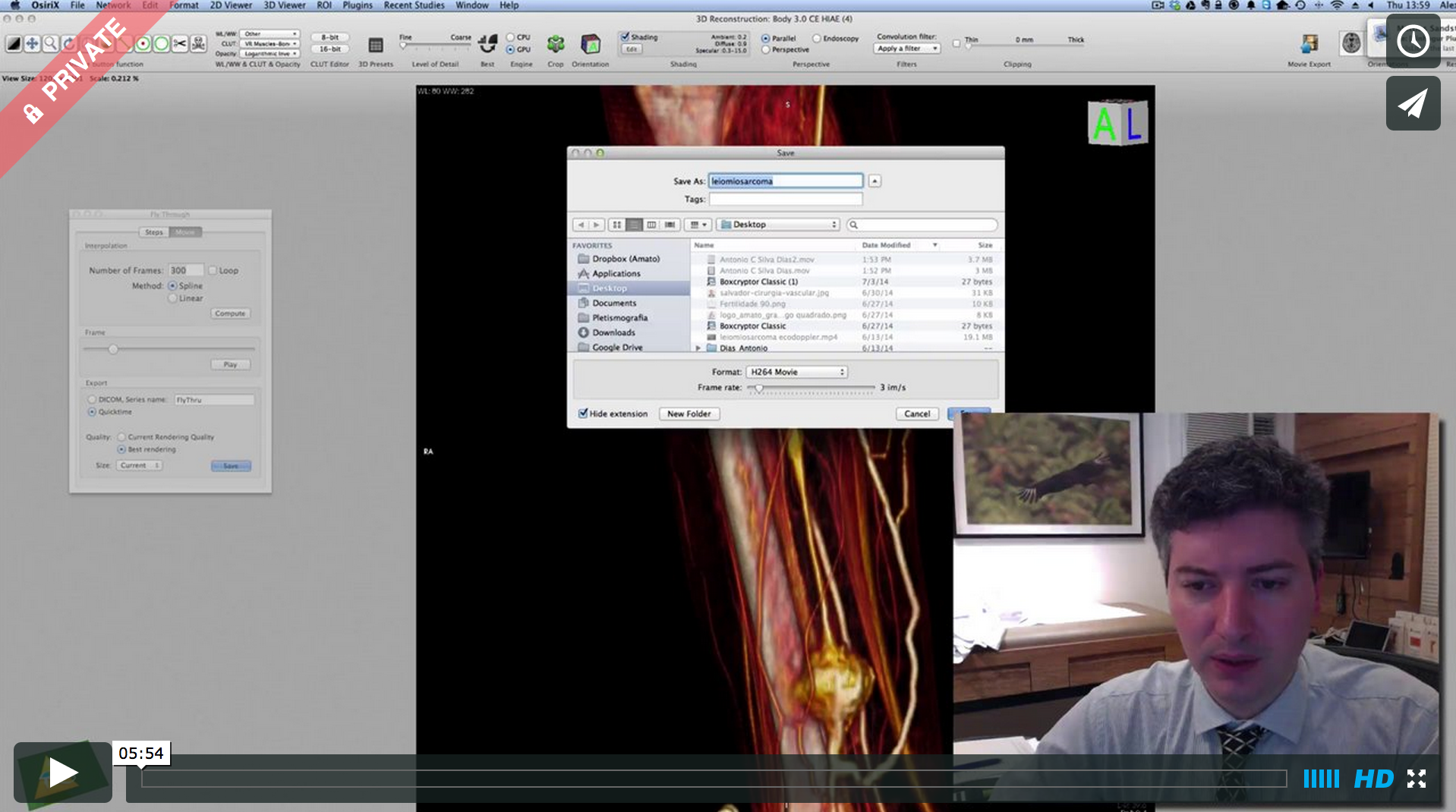This screenshot has height=812, width=1456.
Task: Select the Rotate tool icon
Action: click(68, 44)
